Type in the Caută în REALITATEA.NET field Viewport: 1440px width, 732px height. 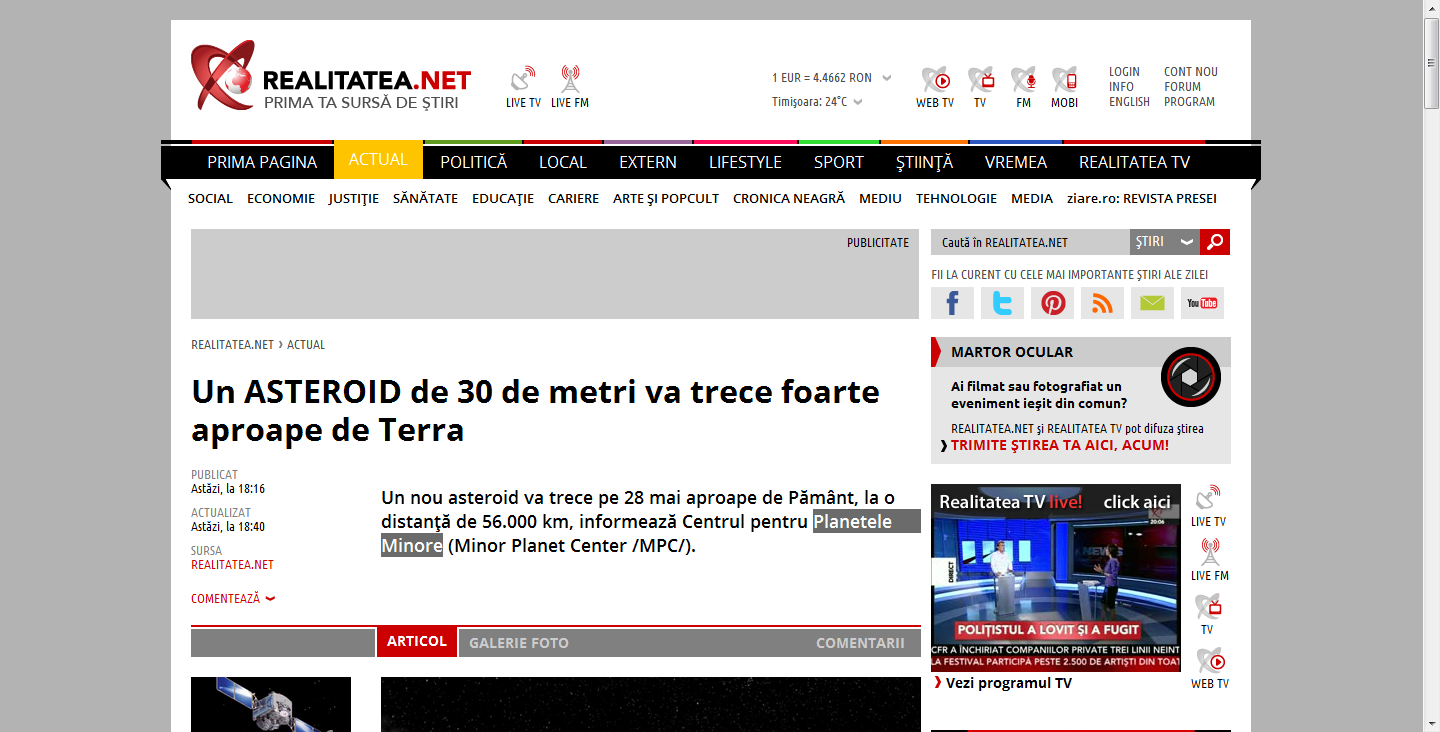pos(1030,242)
